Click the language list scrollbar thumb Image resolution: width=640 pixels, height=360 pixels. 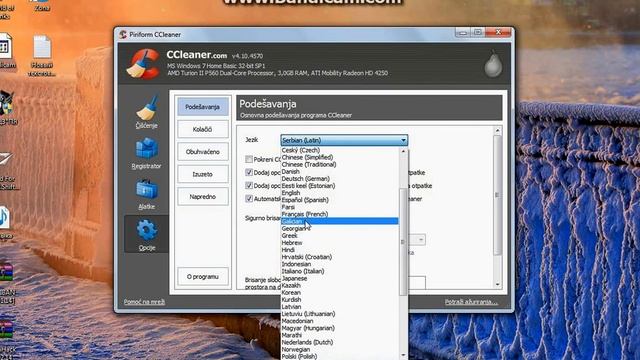point(403,242)
